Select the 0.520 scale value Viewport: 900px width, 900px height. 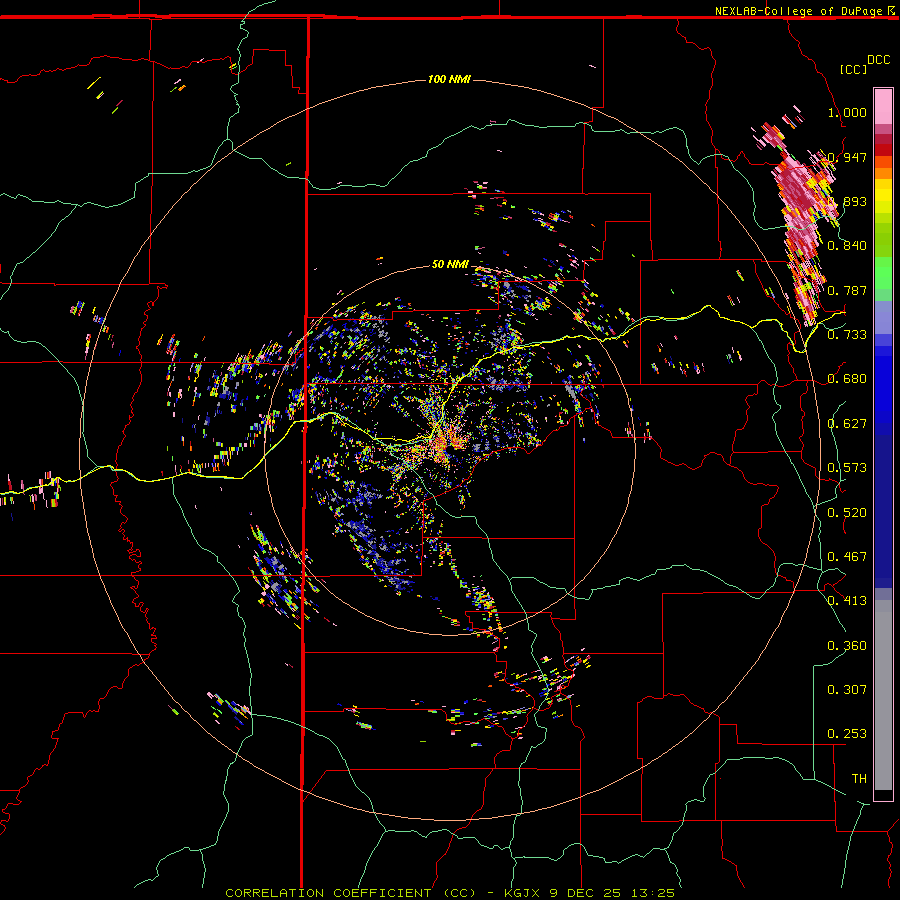pyautogui.click(x=847, y=513)
